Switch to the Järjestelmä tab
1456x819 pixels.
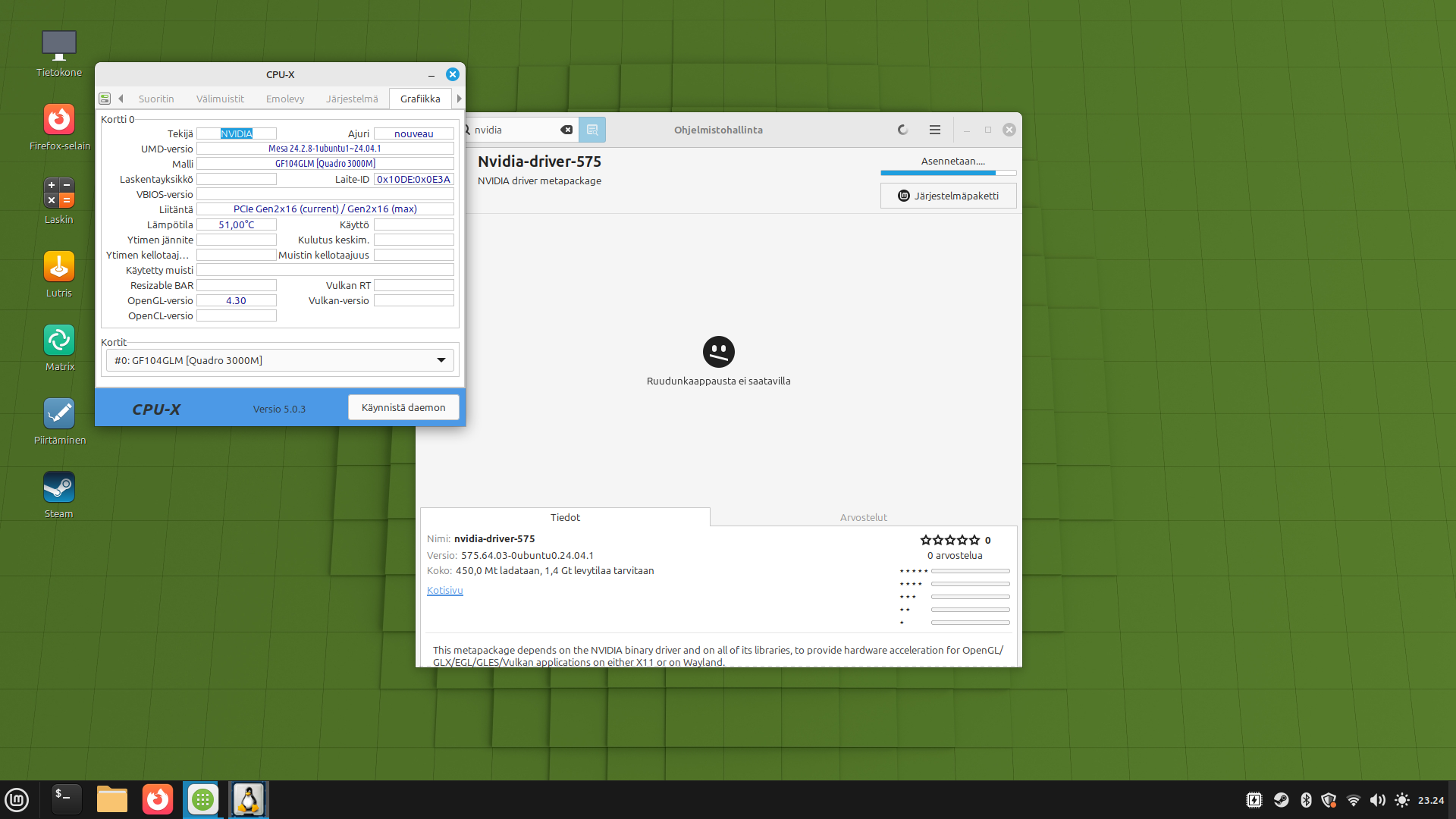click(x=352, y=99)
